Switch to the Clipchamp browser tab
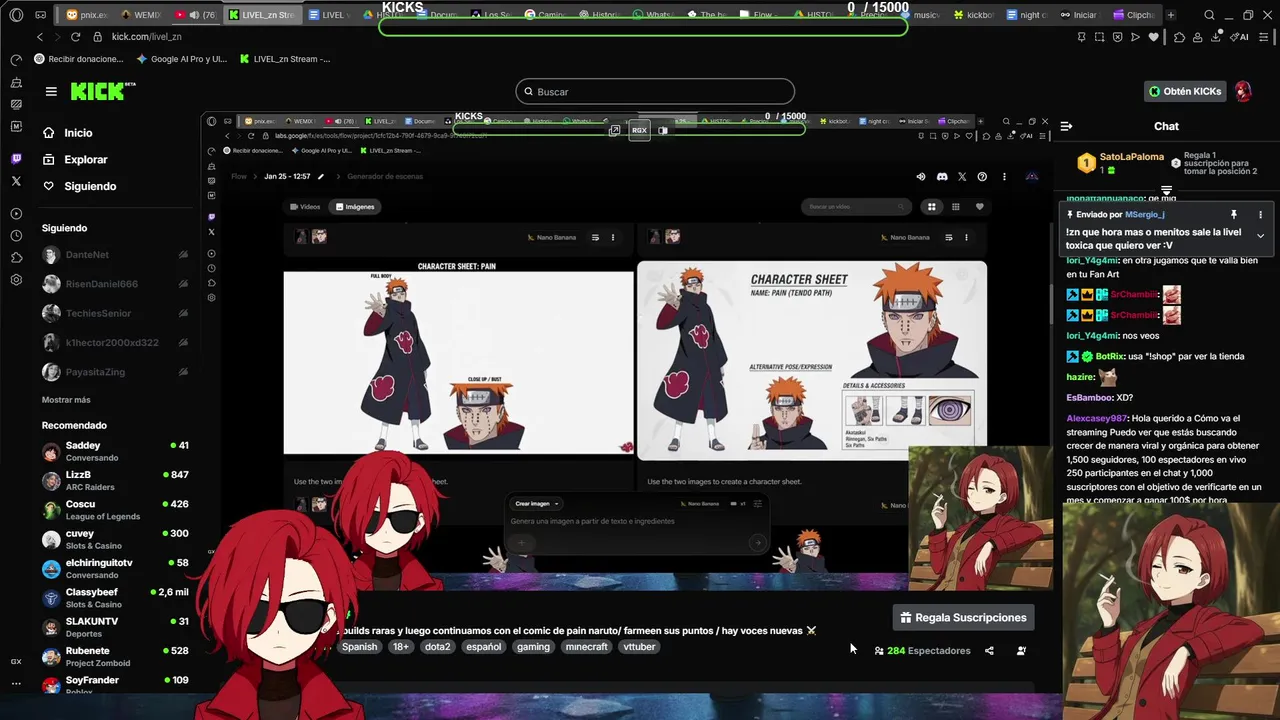This screenshot has width=1280, height=720. click(1135, 15)
